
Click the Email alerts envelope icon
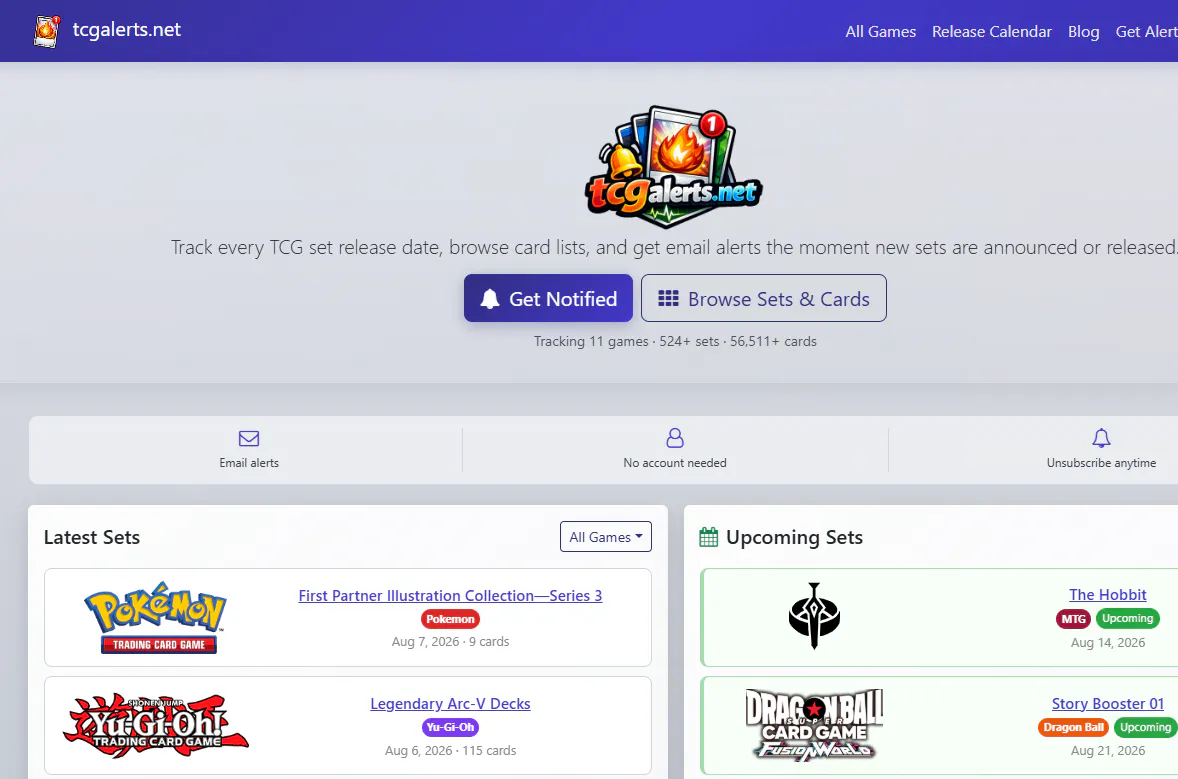pyautogui.click(x=249, y=438)
